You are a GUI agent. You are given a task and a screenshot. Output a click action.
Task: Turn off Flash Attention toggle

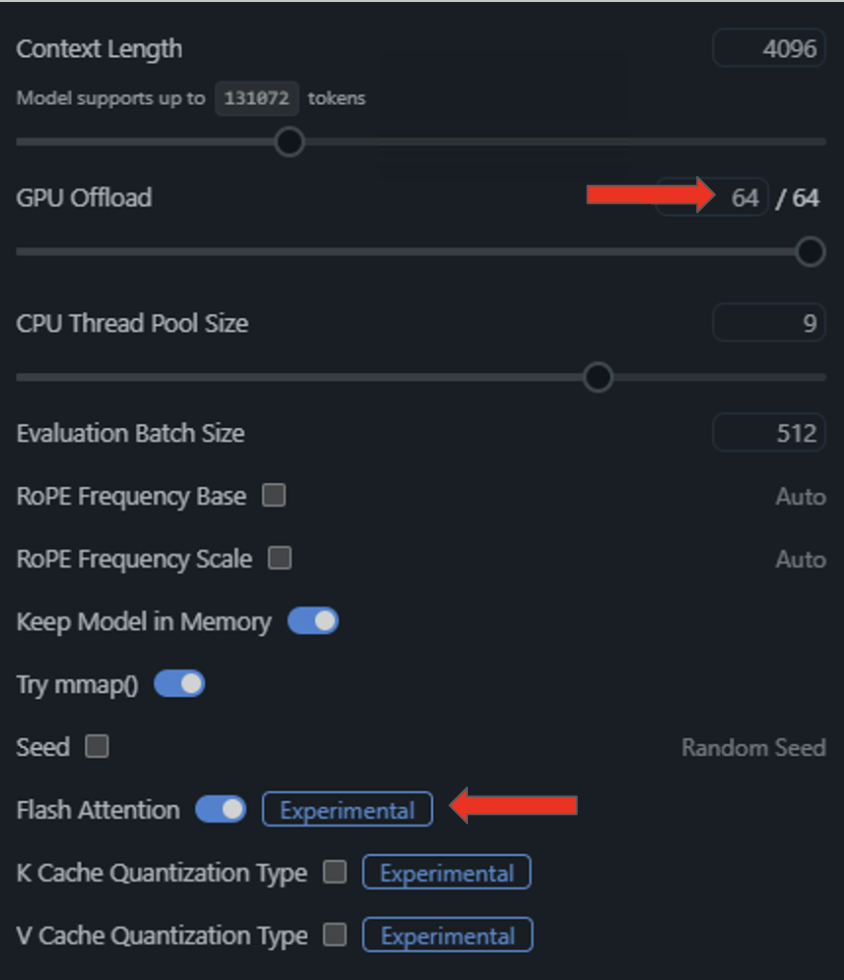click(221, 809)
